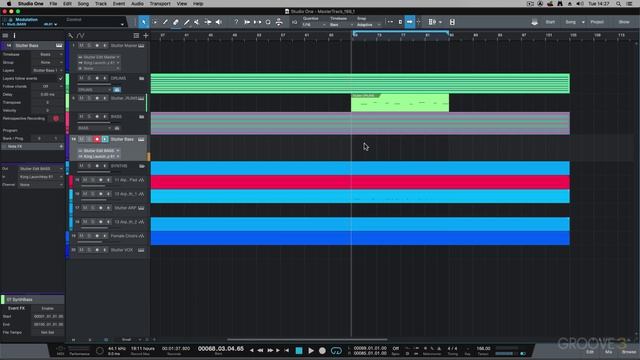Click the Event FX tab

[16, 308]
